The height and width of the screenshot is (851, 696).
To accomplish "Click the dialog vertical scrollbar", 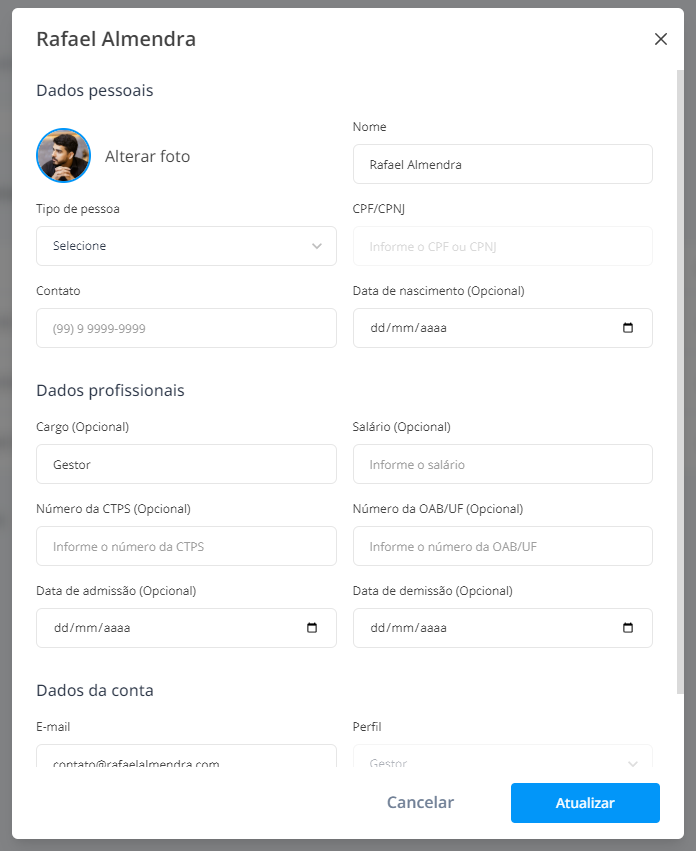I will coord(680,382).
